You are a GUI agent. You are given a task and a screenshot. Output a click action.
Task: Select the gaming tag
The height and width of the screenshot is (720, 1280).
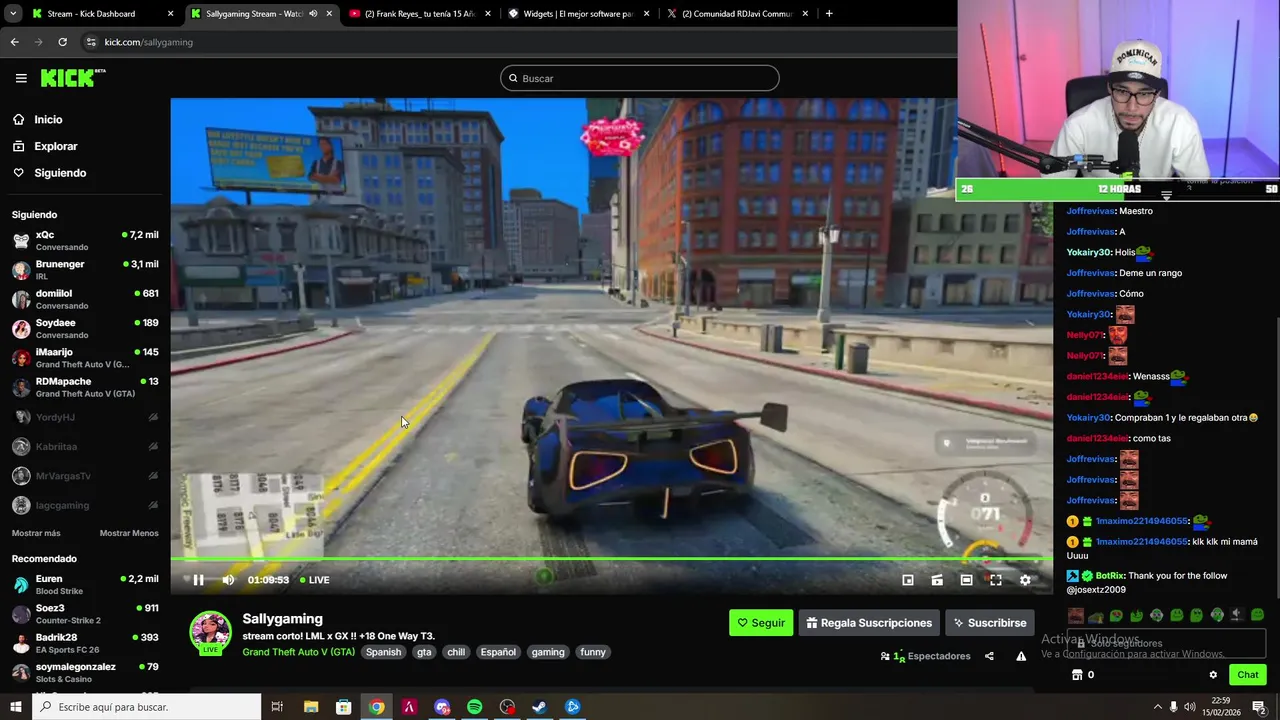[548, 652]
